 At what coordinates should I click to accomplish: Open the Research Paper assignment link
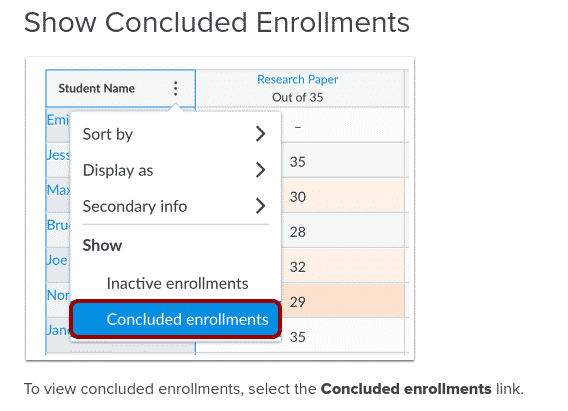point(297,79)
